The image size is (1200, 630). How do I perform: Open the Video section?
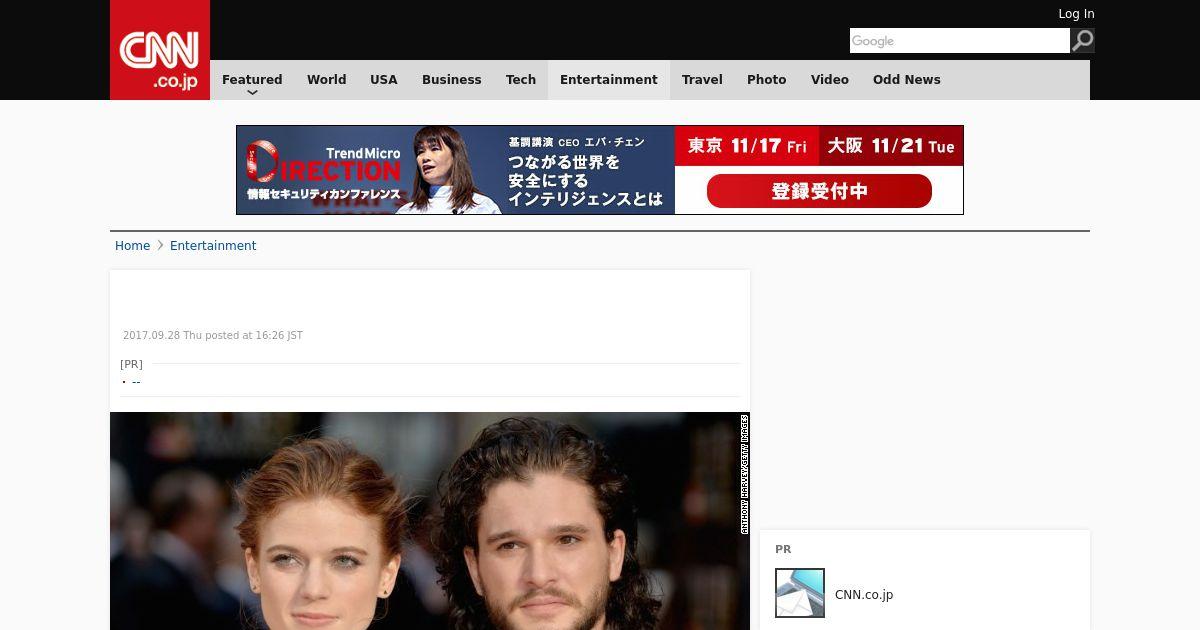pyautogui.click(x=830, y=80)
